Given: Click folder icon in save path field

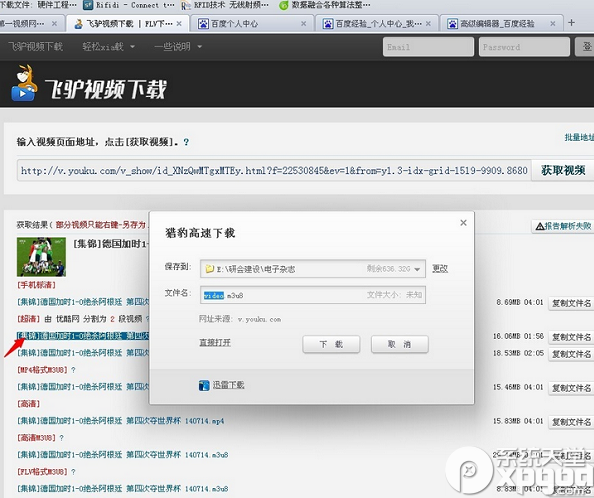Looking at the screenshot, I should click(x=210, y=269).
